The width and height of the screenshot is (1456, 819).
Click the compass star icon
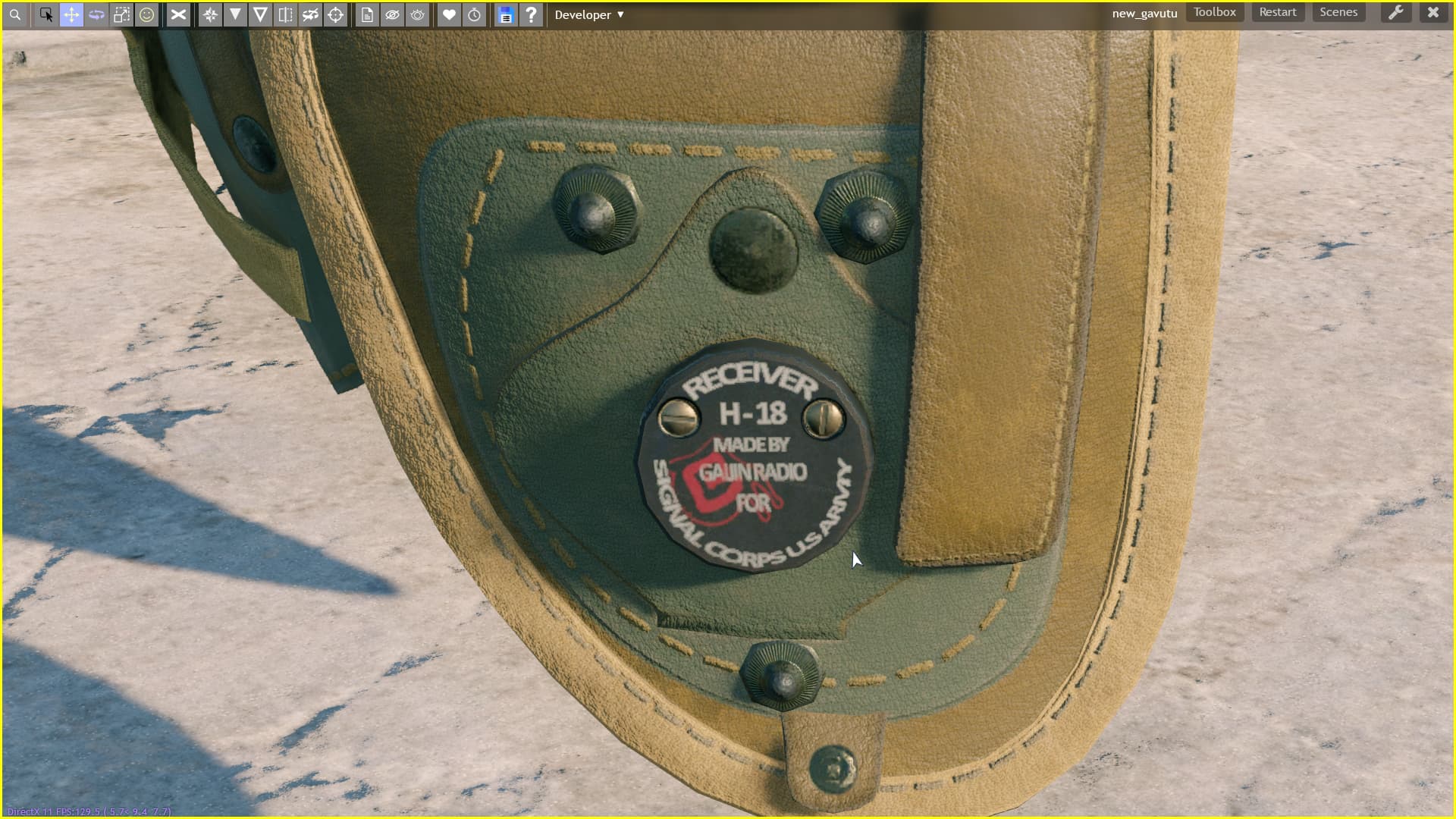coord(211,14)
